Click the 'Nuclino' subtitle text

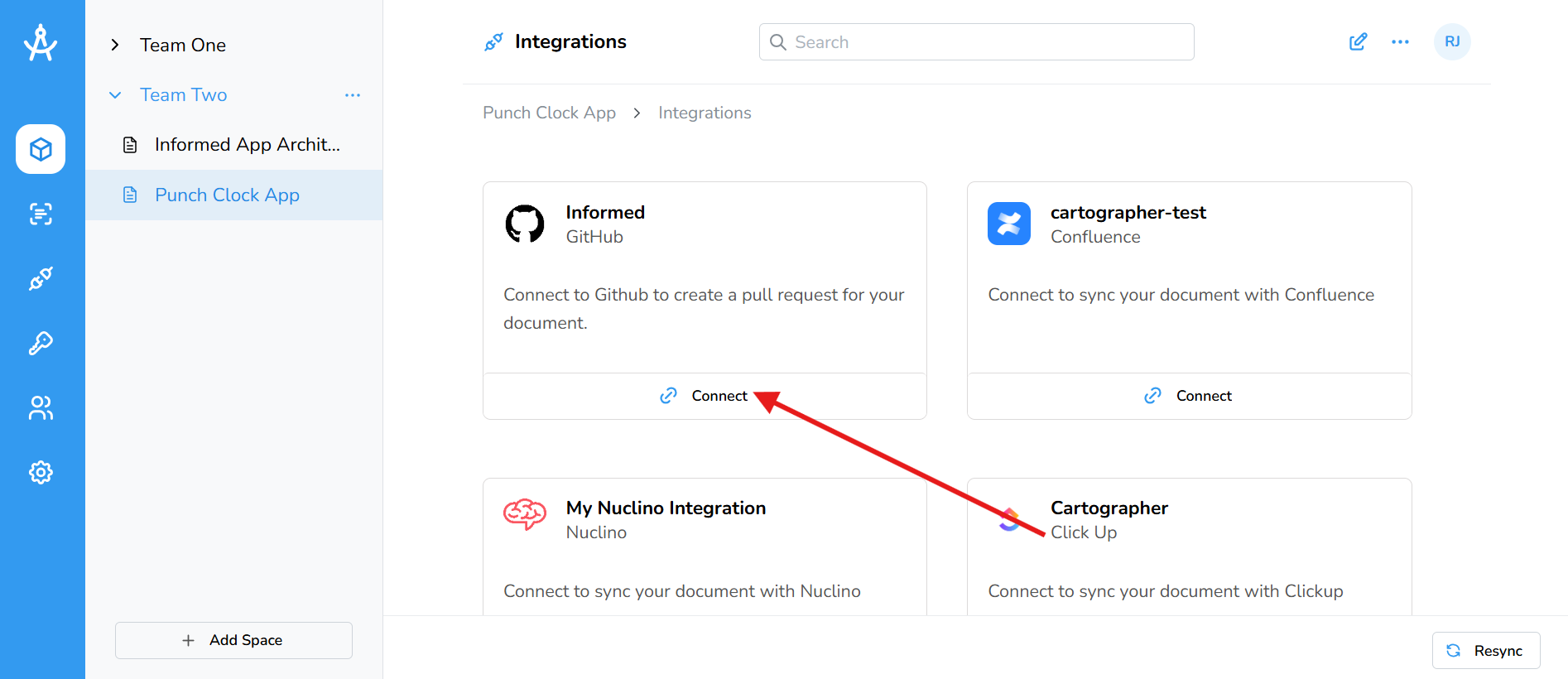[596, 532]
